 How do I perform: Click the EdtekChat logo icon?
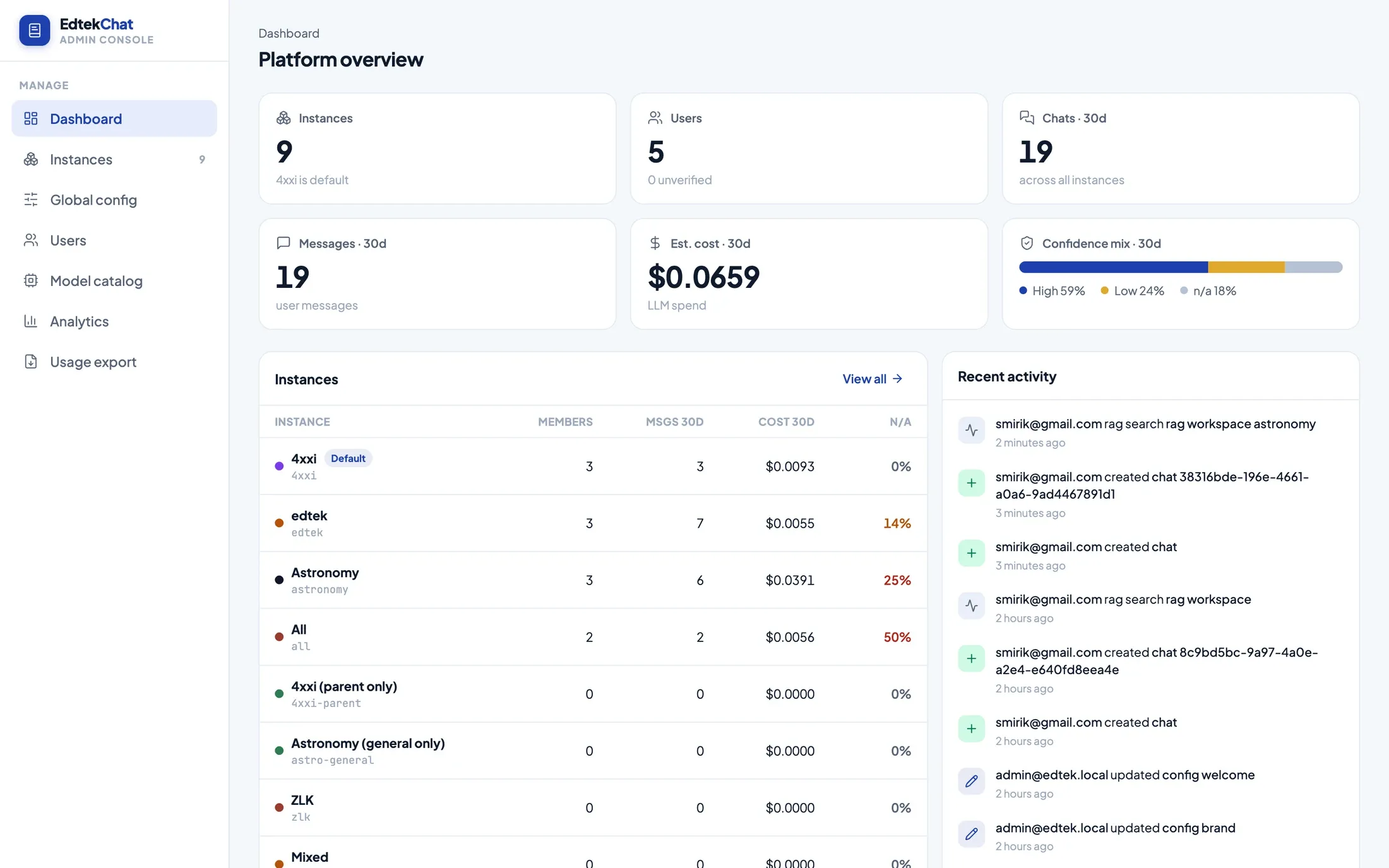coord(35,30)
